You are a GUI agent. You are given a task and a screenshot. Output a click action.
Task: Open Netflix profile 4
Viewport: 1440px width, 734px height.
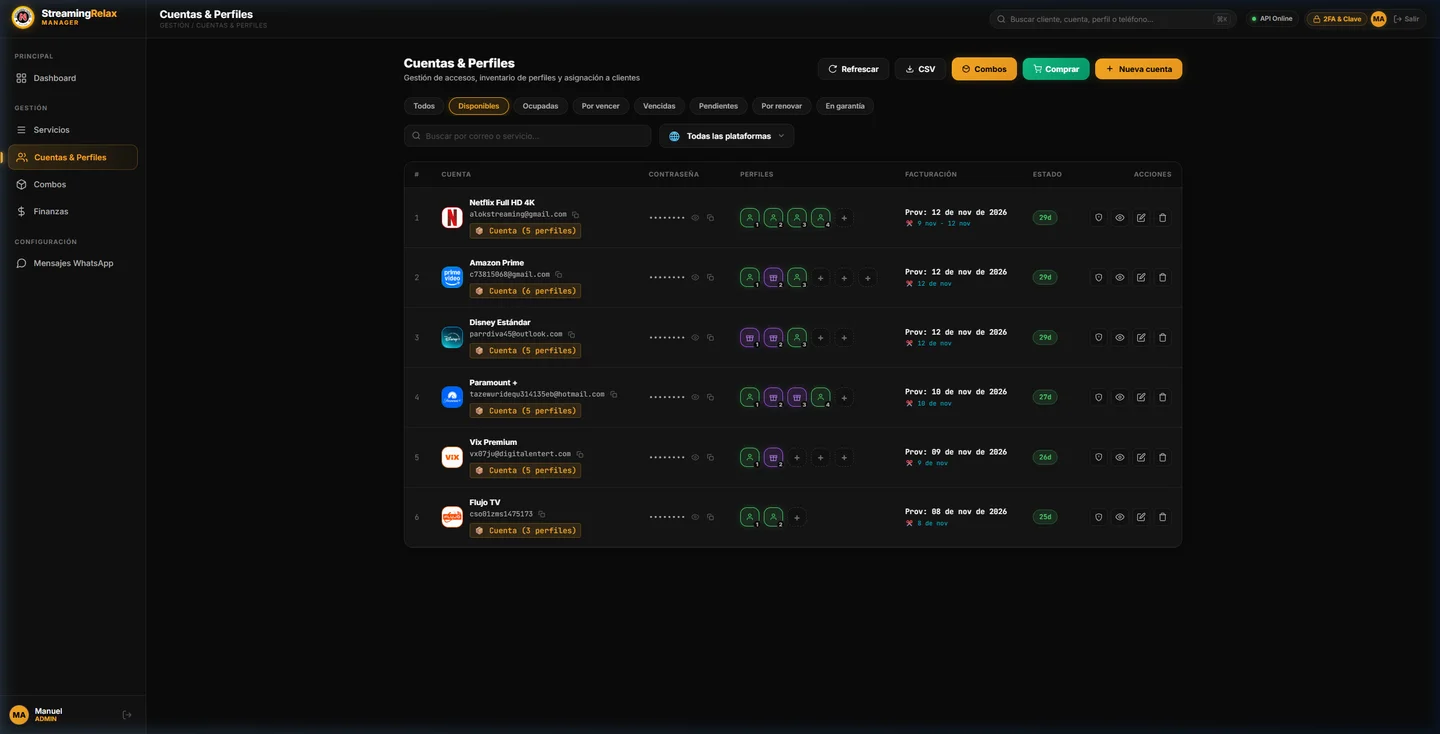point(821,218)
